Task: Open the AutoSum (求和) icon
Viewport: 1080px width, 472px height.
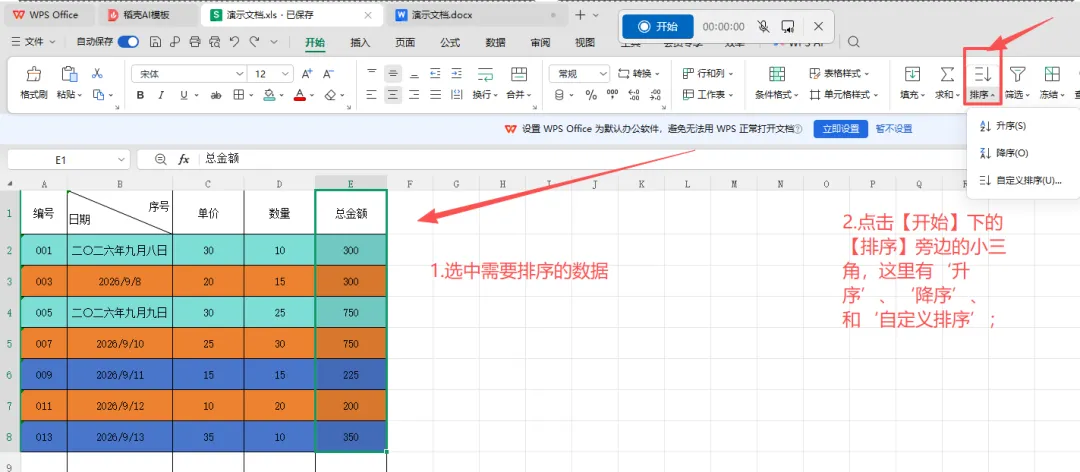Action: [x=947, y=74]
